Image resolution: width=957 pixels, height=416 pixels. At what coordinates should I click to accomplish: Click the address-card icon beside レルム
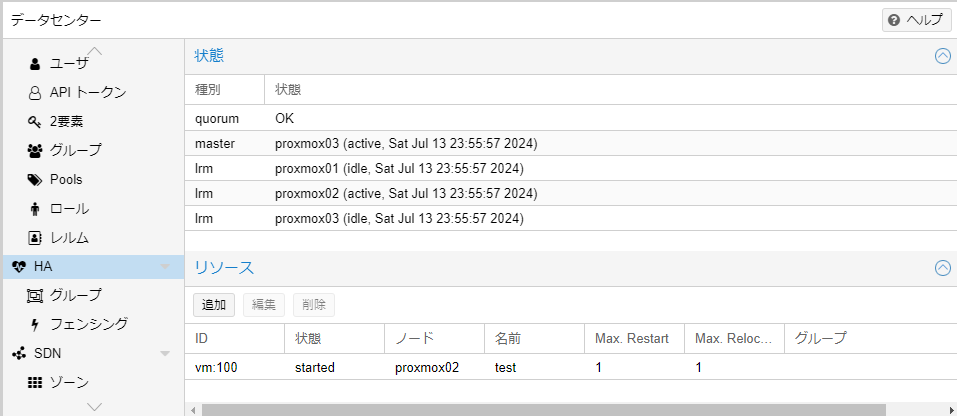(x=35, y=238)
